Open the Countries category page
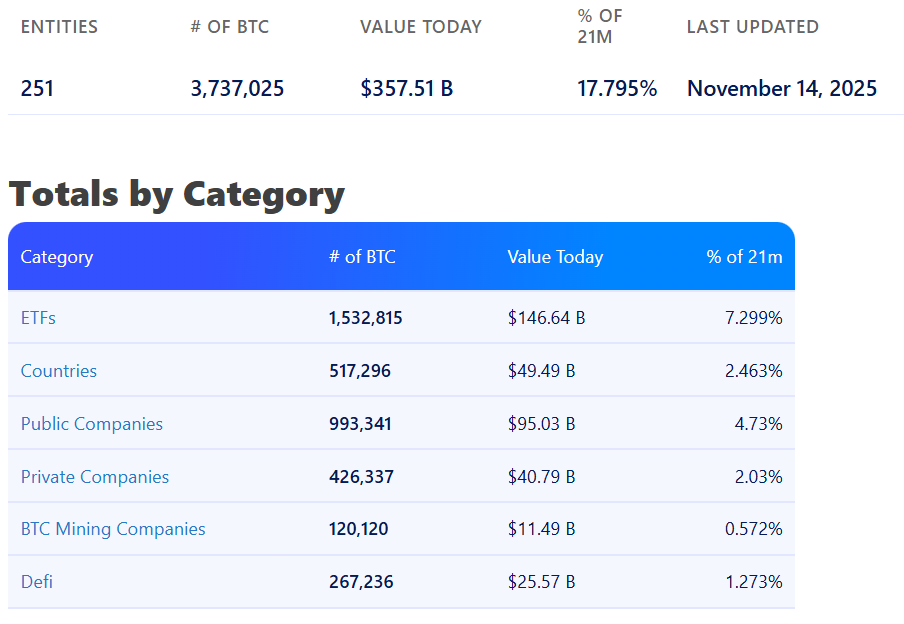Image resolution: width=904 pixels, height=624 pixels. (58, 370)
